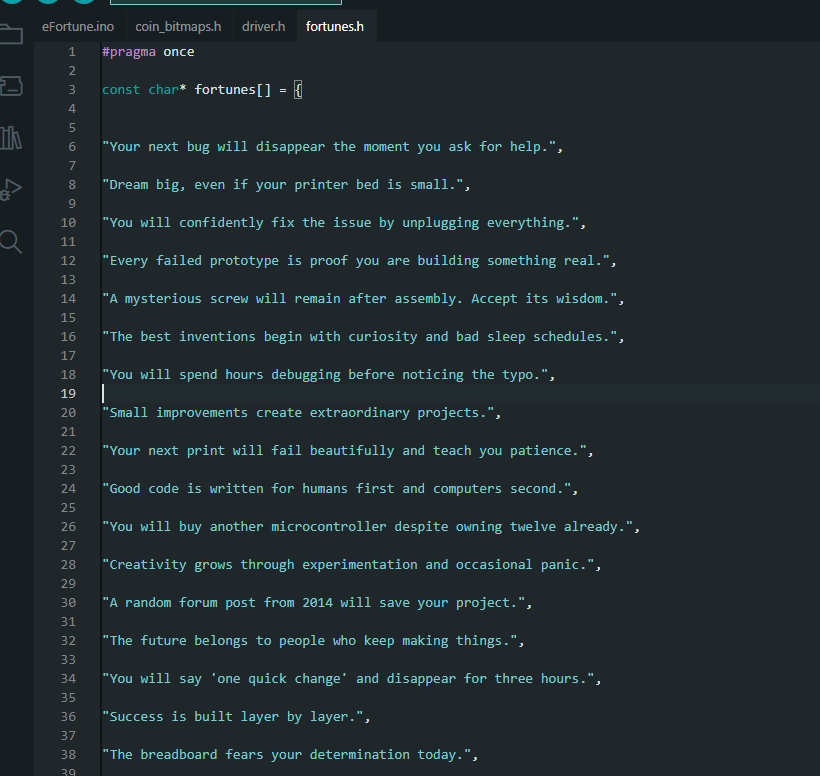Click 'const char* fortunes[] = {' declaration
The height and width of the screenshot is (776, 820).
point(202,90)
